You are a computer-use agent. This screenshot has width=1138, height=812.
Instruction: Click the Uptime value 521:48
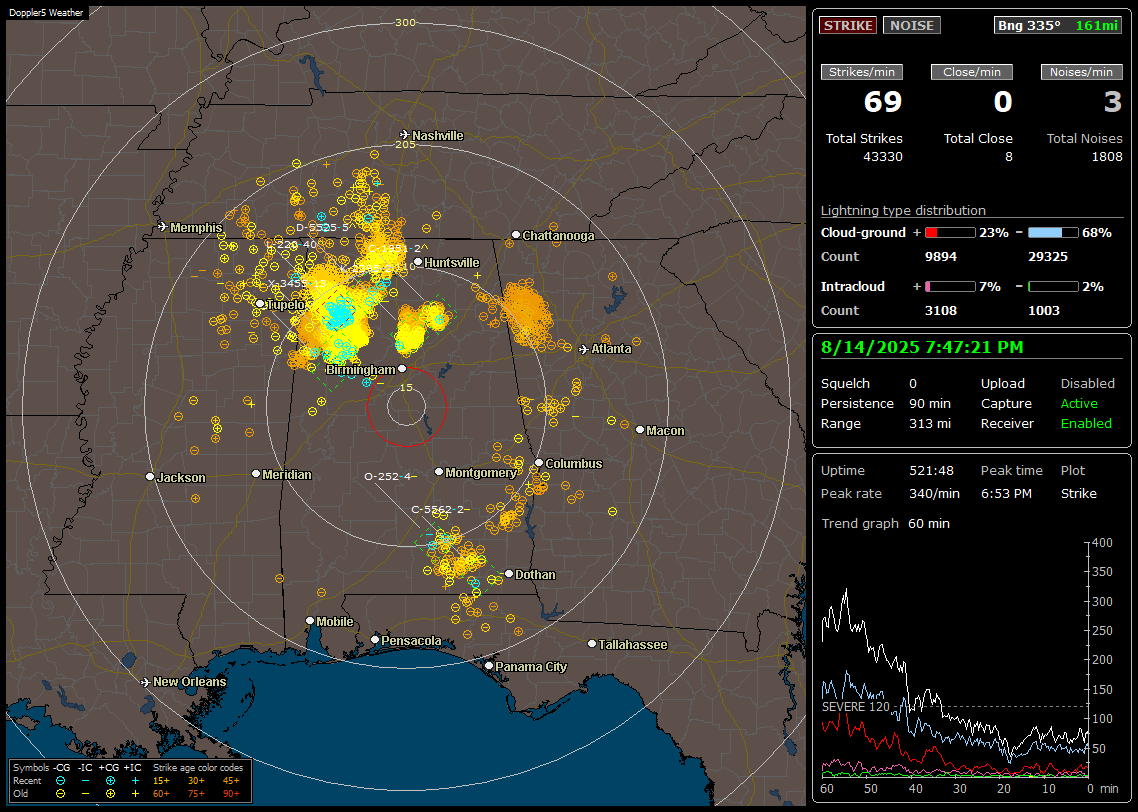click(931, 471)
